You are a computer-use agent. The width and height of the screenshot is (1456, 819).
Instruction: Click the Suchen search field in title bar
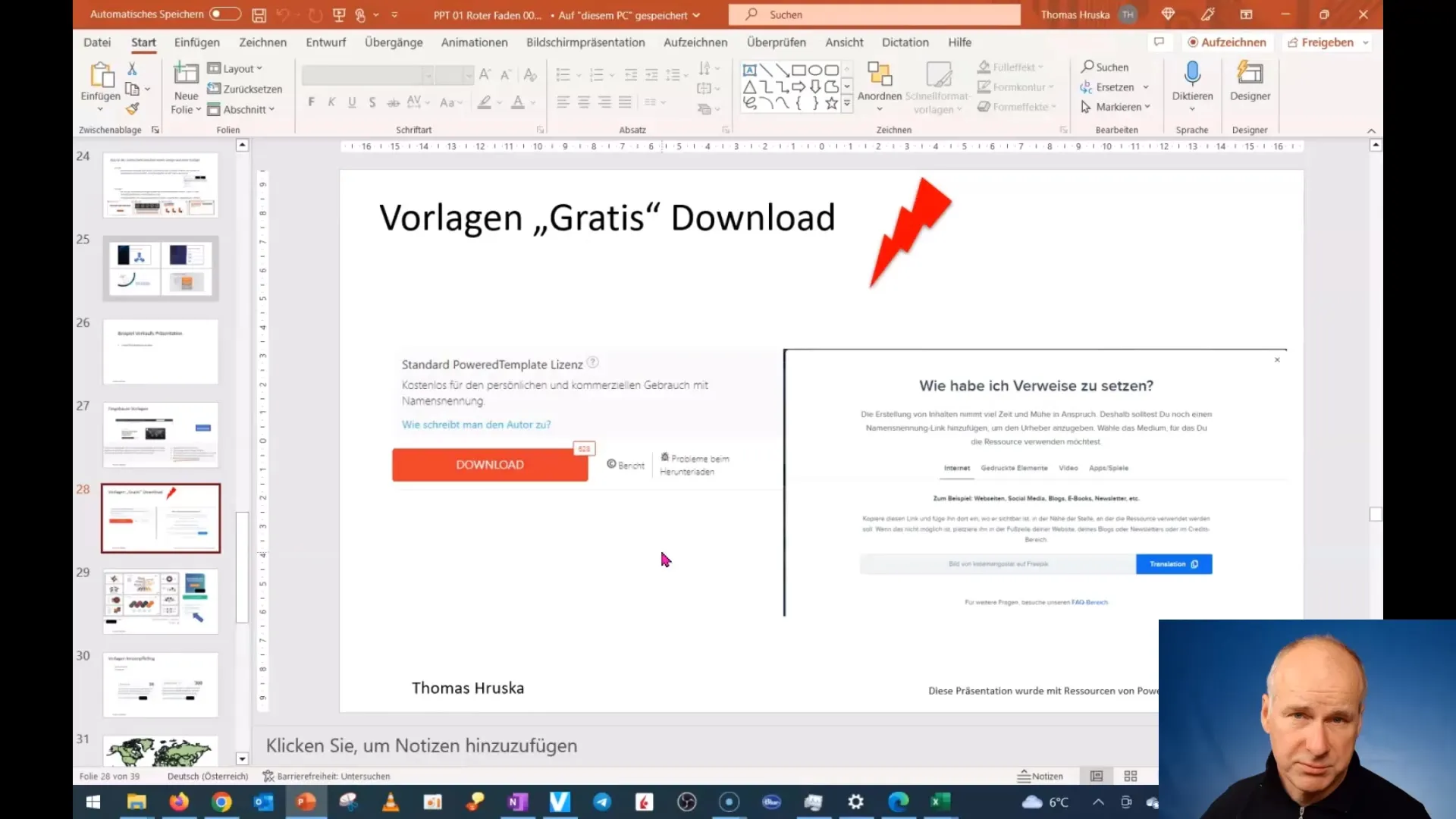tap(874, 14)
